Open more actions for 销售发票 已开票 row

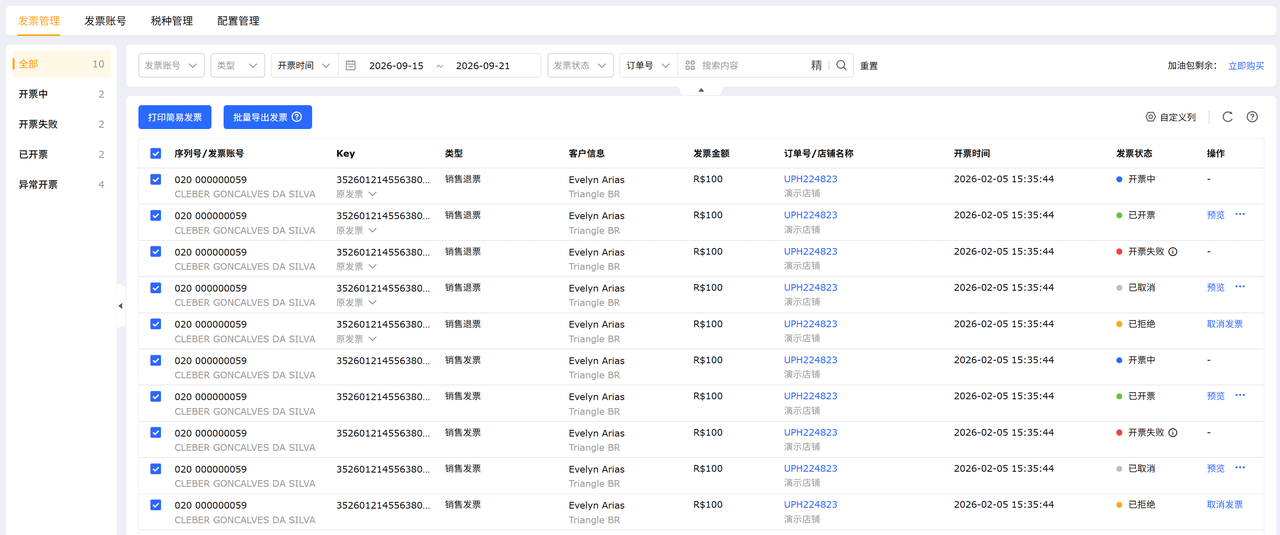click(1240, 396)
